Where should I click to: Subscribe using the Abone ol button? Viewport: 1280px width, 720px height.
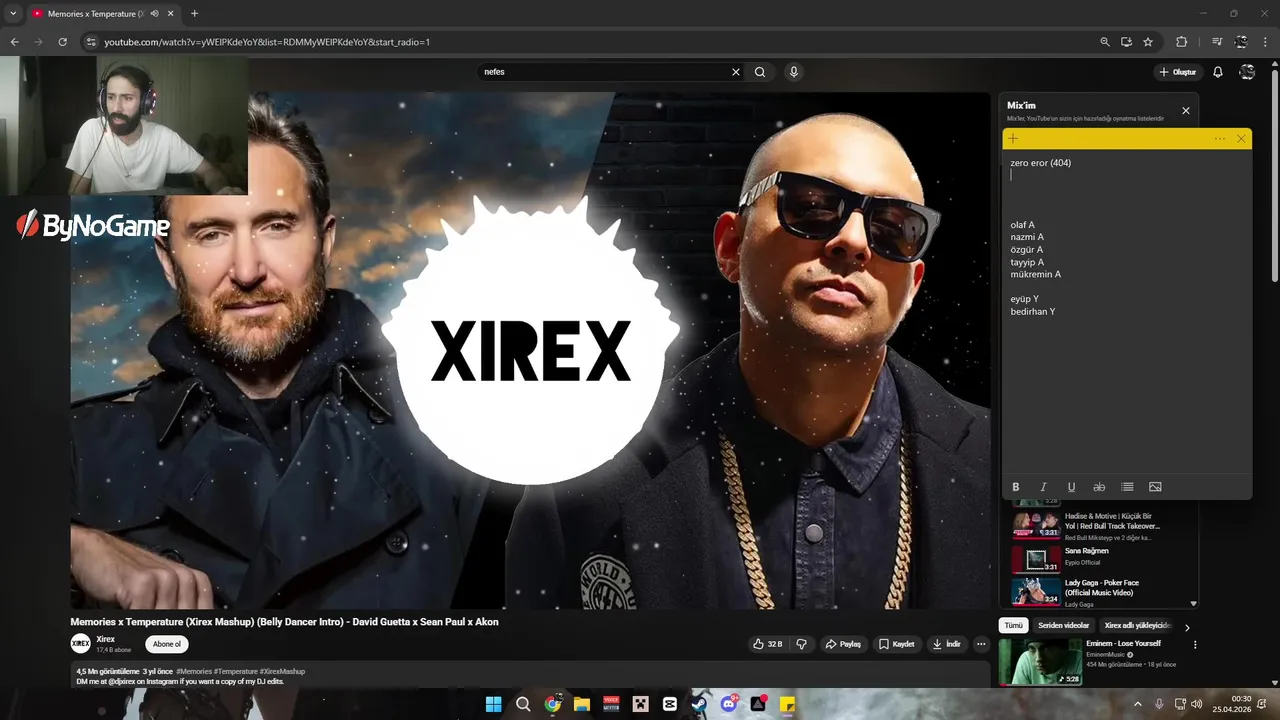tap(167, 644)
